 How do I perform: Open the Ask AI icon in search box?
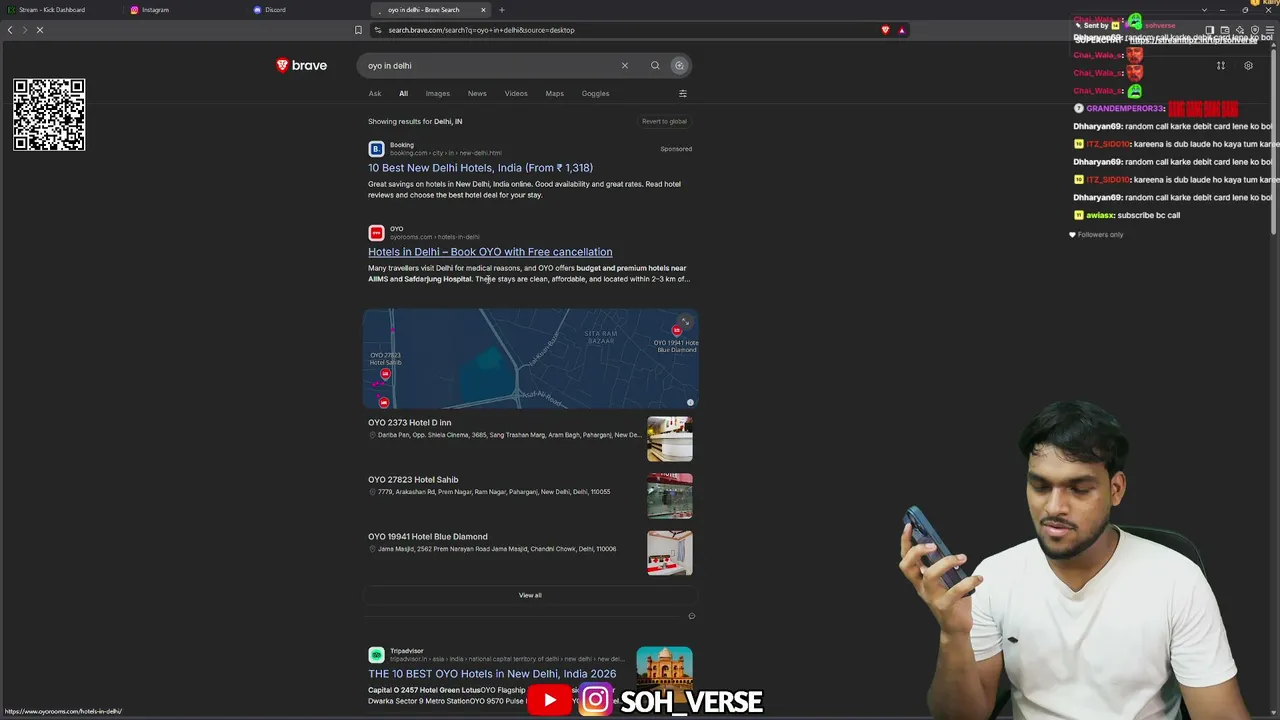tap(679, 66)
